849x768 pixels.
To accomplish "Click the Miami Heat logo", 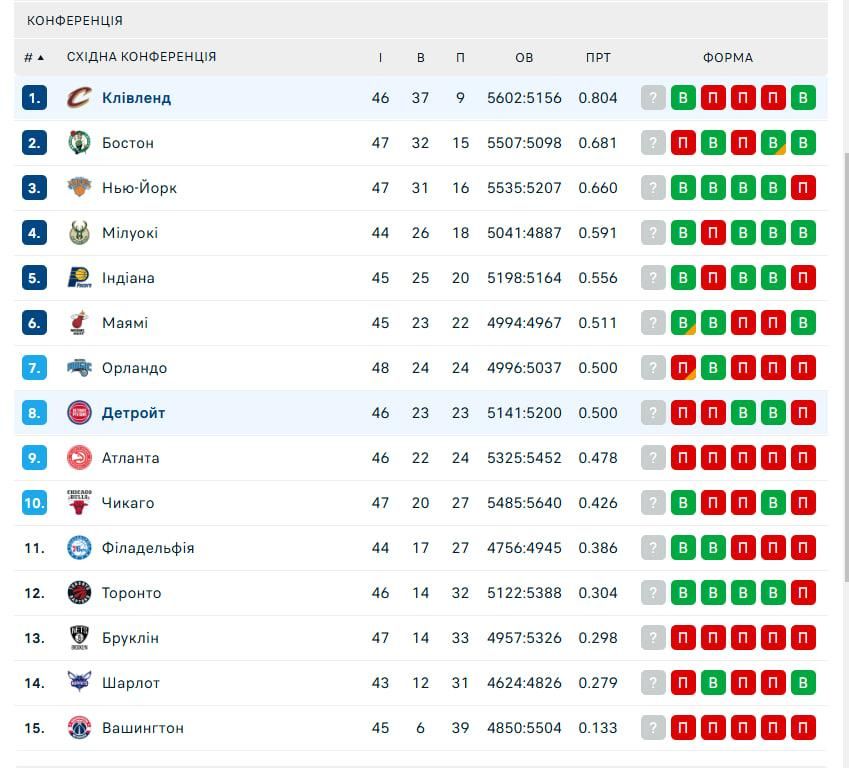I will (x=79, y=323).
